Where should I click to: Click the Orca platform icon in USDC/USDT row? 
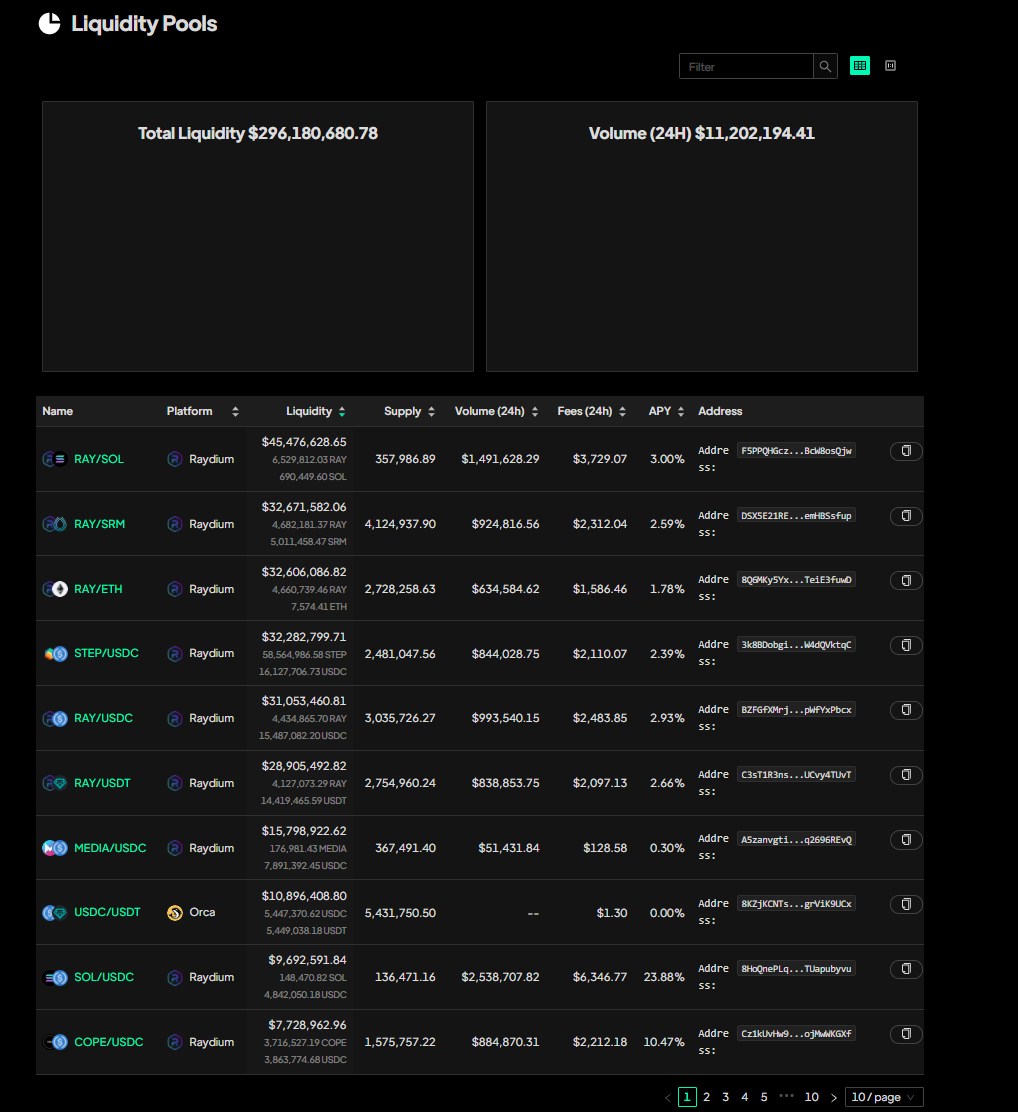point(175,913)
